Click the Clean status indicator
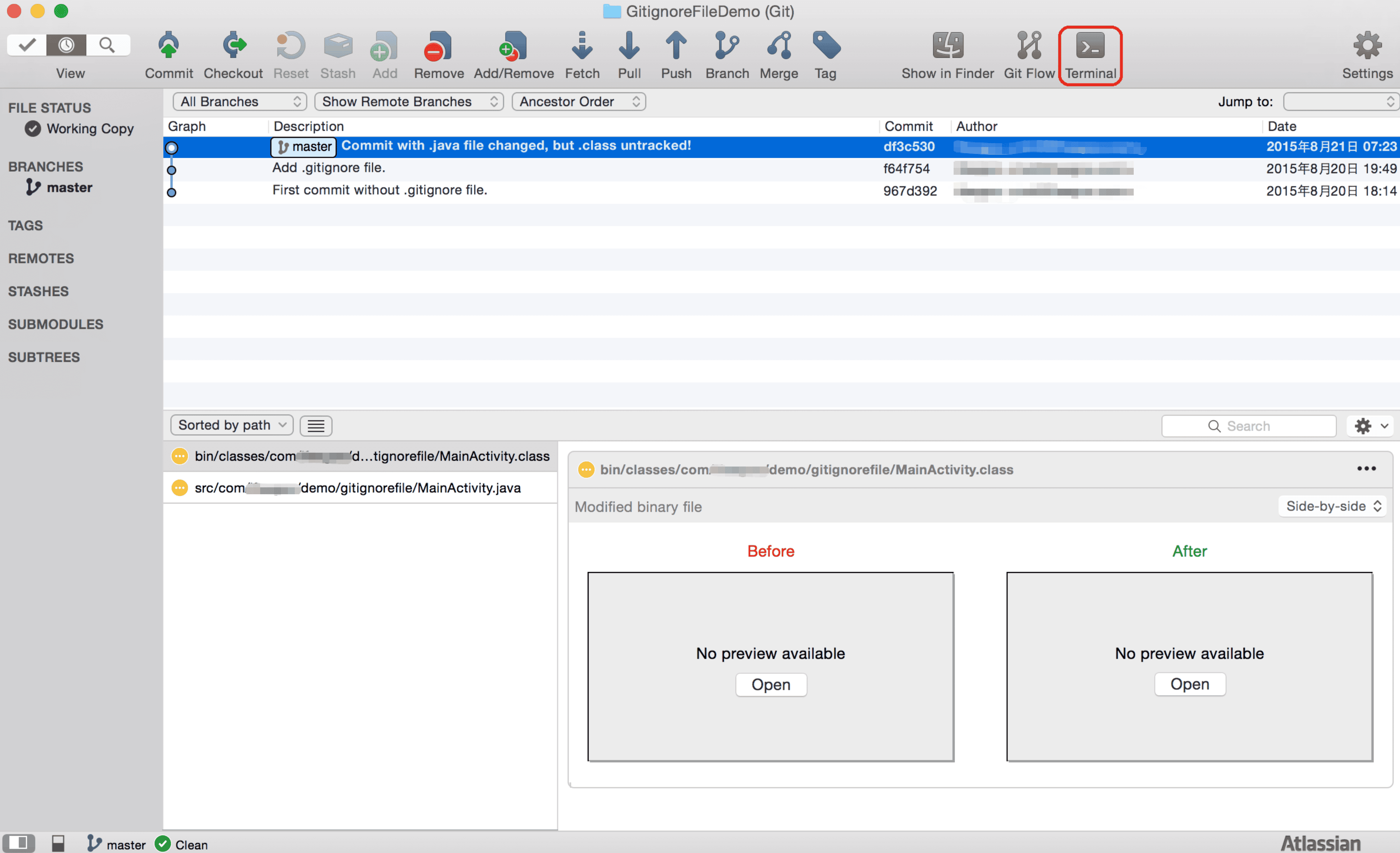 [x=182, y=844]
